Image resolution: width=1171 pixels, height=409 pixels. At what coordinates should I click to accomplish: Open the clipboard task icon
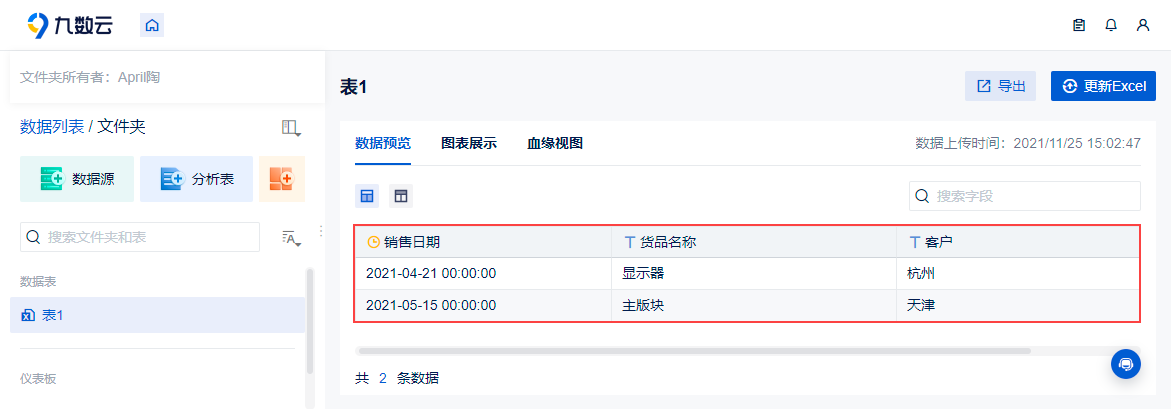1079,26
